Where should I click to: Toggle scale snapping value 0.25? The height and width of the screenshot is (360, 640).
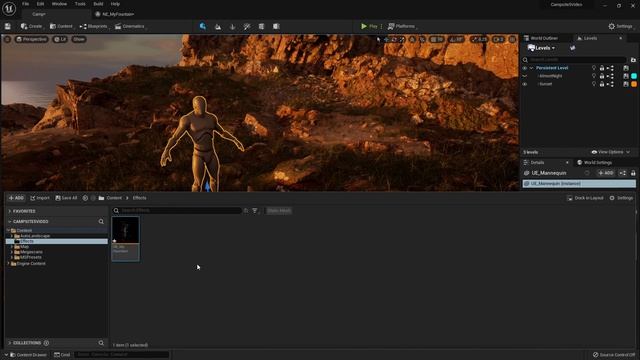tap(479, 40)
